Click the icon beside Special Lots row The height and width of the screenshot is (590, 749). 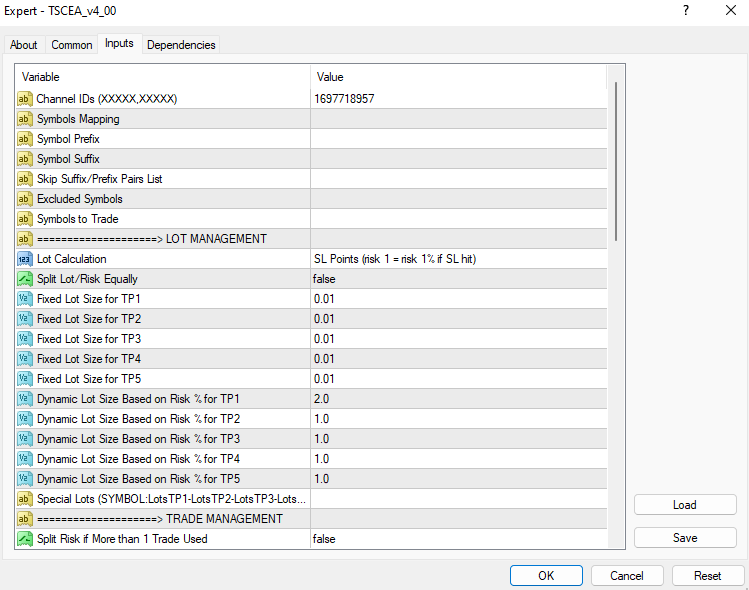(25, 499)
